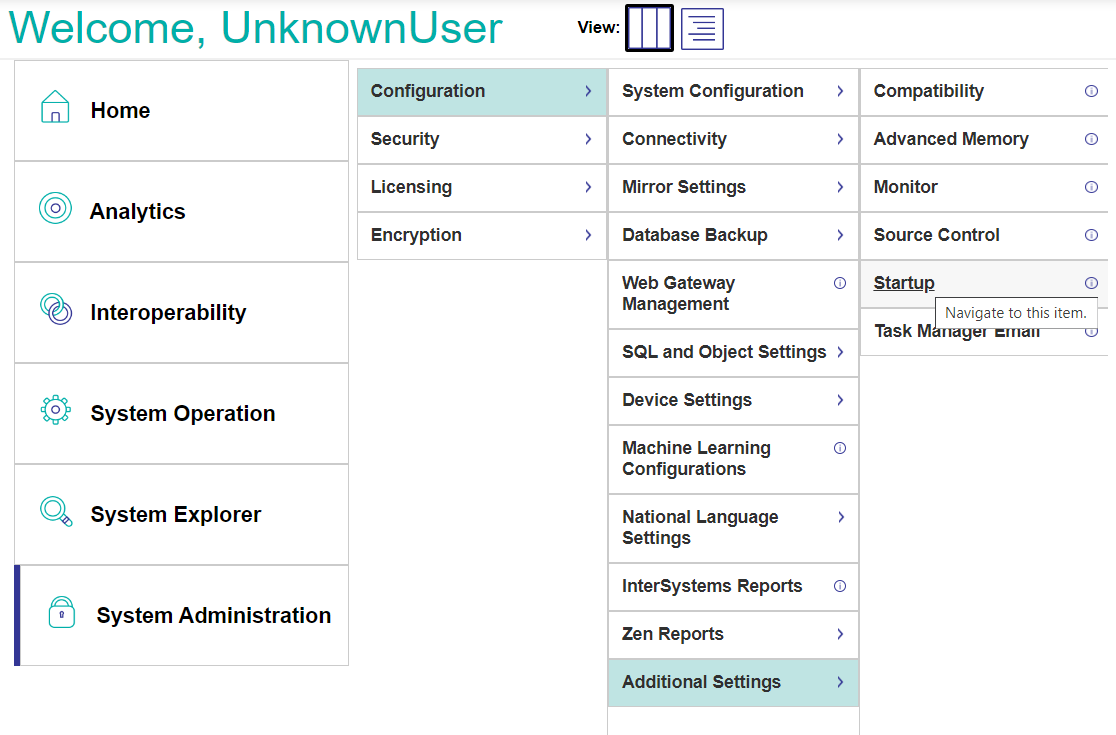Viewport: 1116px width, 735px height.
Task: Open the Database Backup entry
Action: [733, 235]
